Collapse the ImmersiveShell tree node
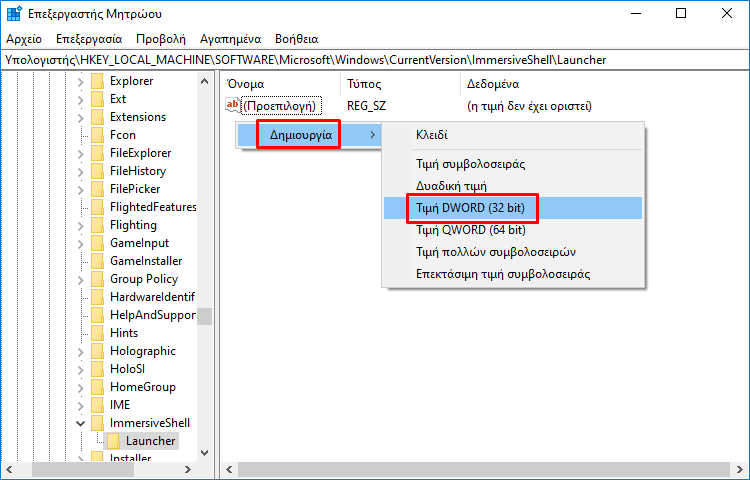 coord(80,424)
